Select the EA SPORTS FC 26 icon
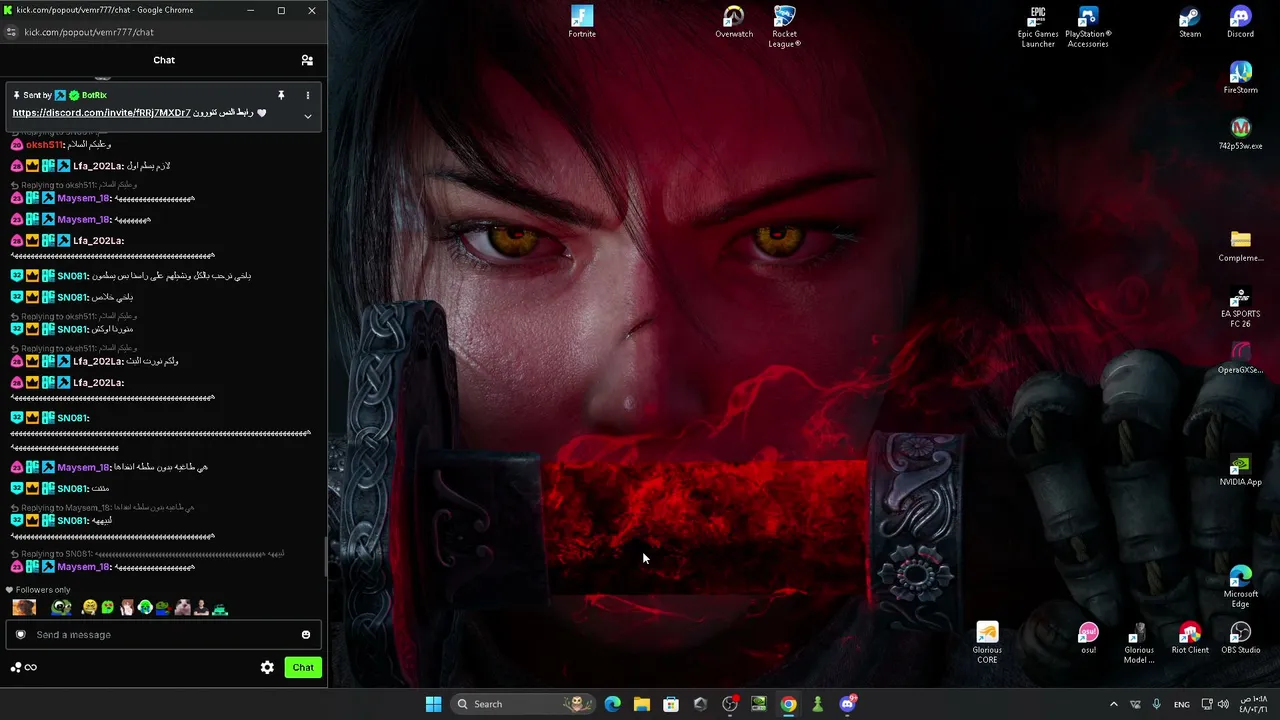The image size is (1280, 720). [x=1241, y=307]
